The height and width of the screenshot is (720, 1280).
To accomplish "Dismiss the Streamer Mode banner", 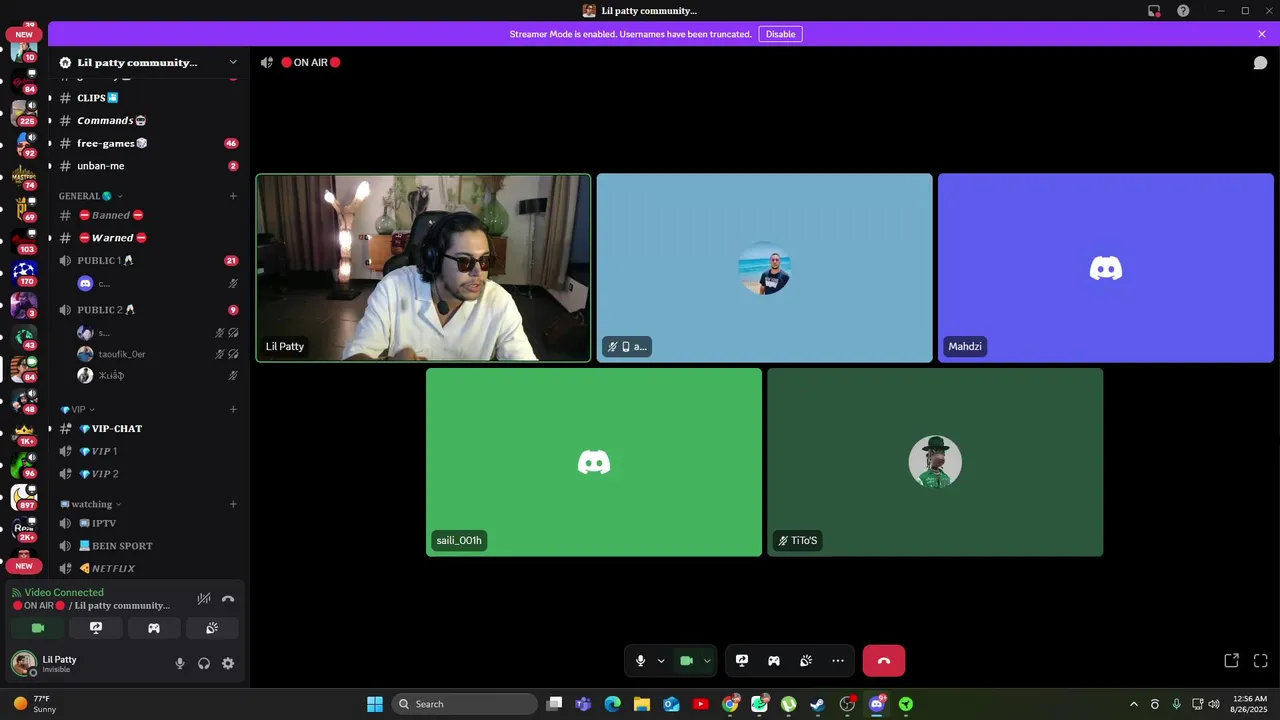I will point(1262,34).
